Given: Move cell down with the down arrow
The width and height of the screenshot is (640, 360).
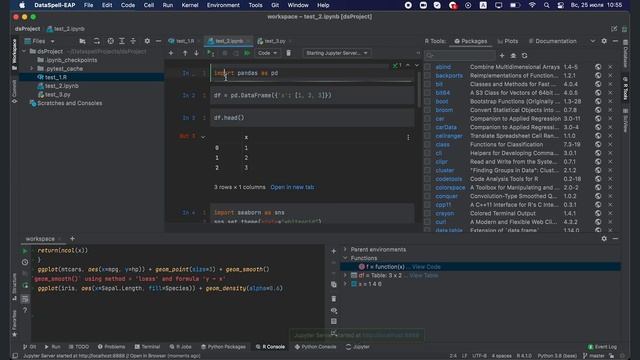Looking at the screenshot, I should (x=196, y=53).
